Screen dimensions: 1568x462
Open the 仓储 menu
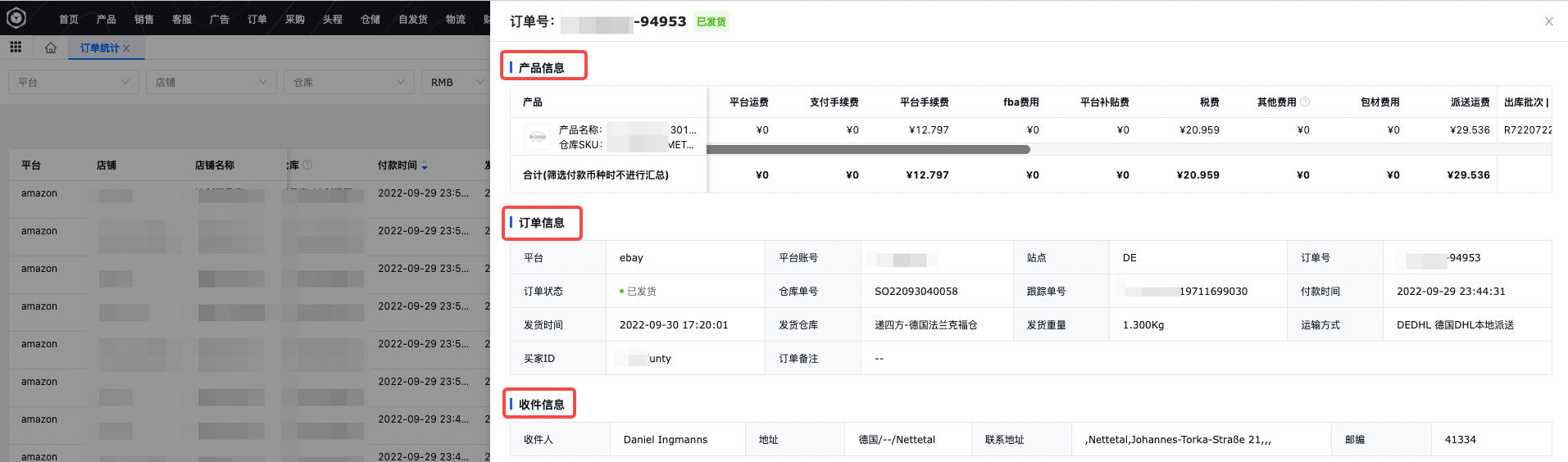click(x=370, y=19)
